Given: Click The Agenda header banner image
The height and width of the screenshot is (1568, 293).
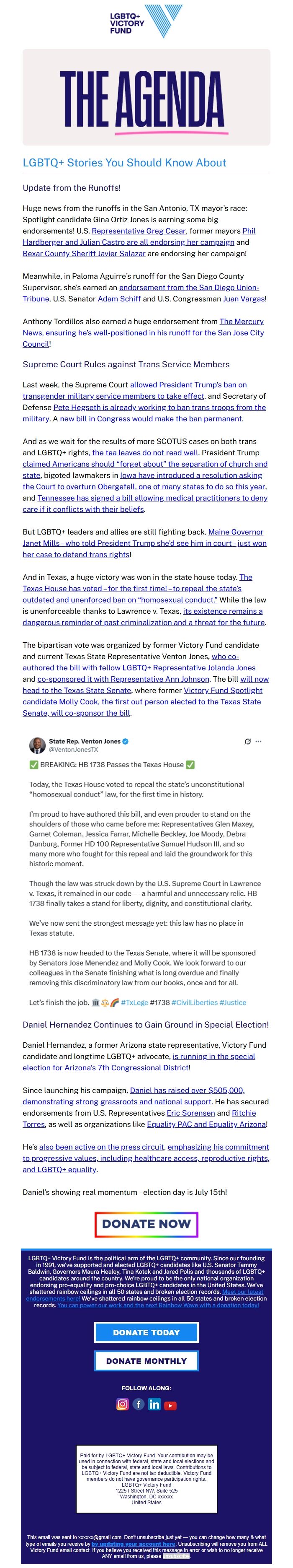Looking at the screenshot, I should click(x=146, y=97).
